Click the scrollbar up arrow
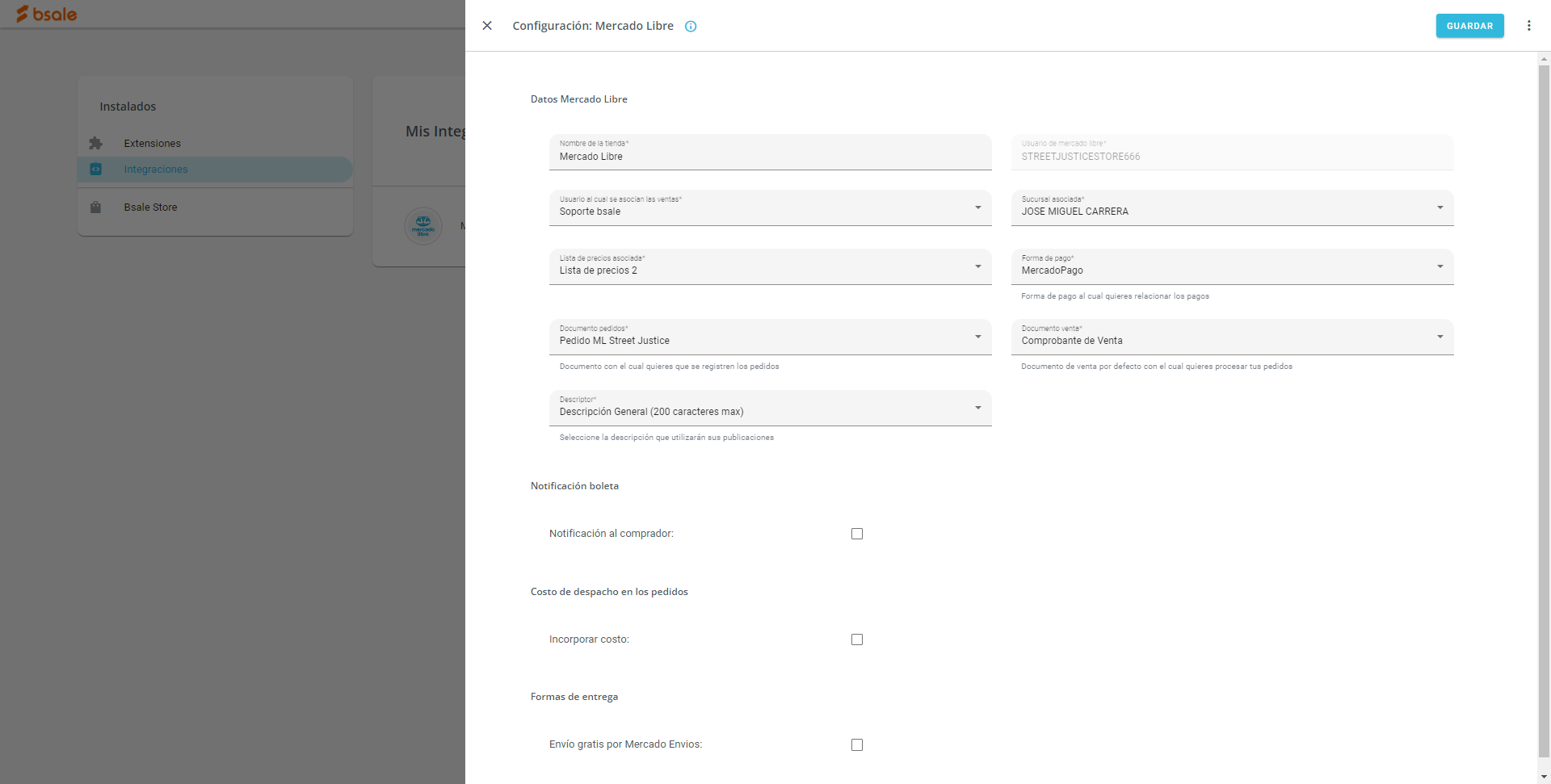This screenshot has width=1551, height=784. [x=1544, y=59]
